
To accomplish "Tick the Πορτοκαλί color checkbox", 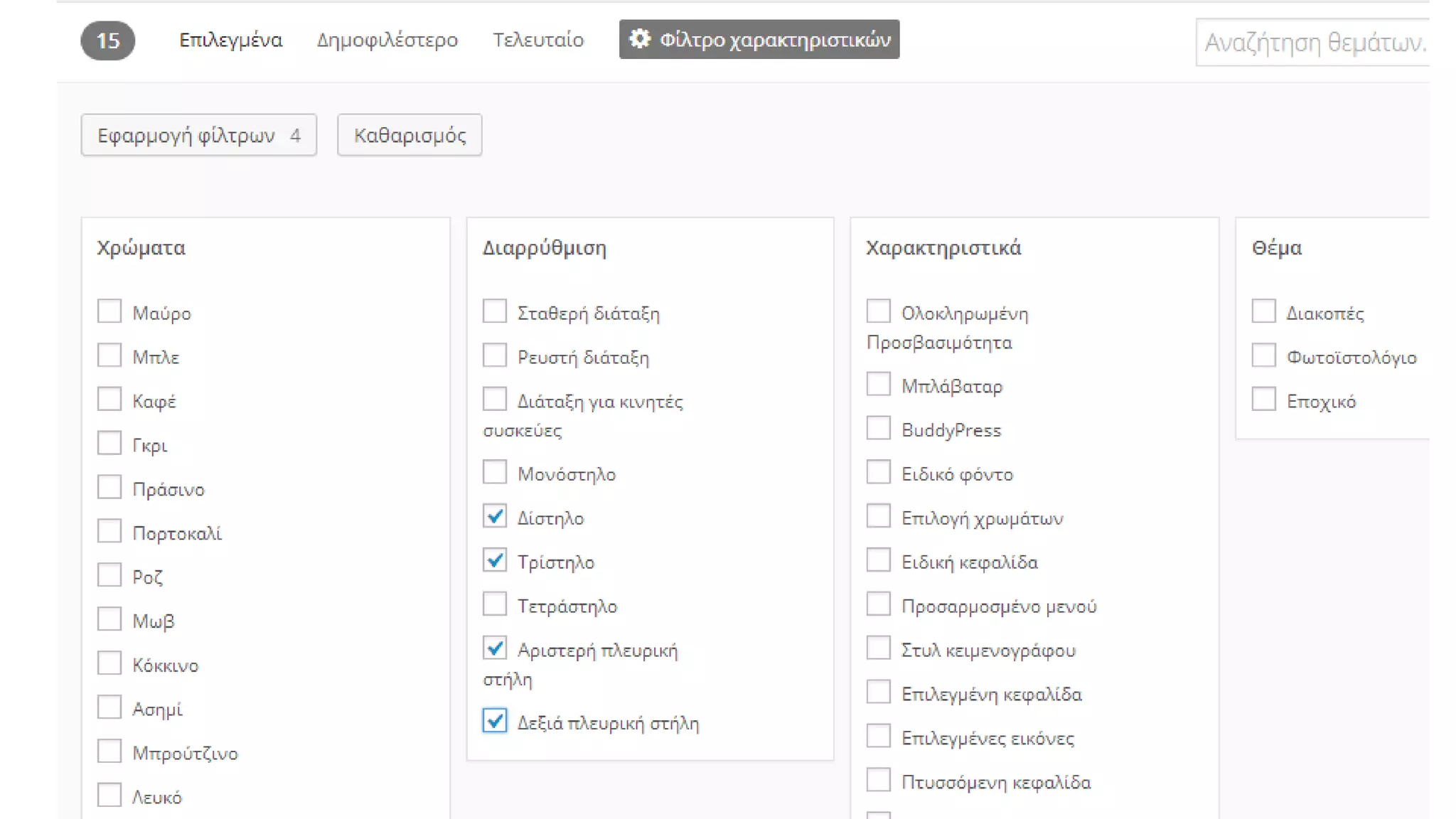I will pos(109,532).
